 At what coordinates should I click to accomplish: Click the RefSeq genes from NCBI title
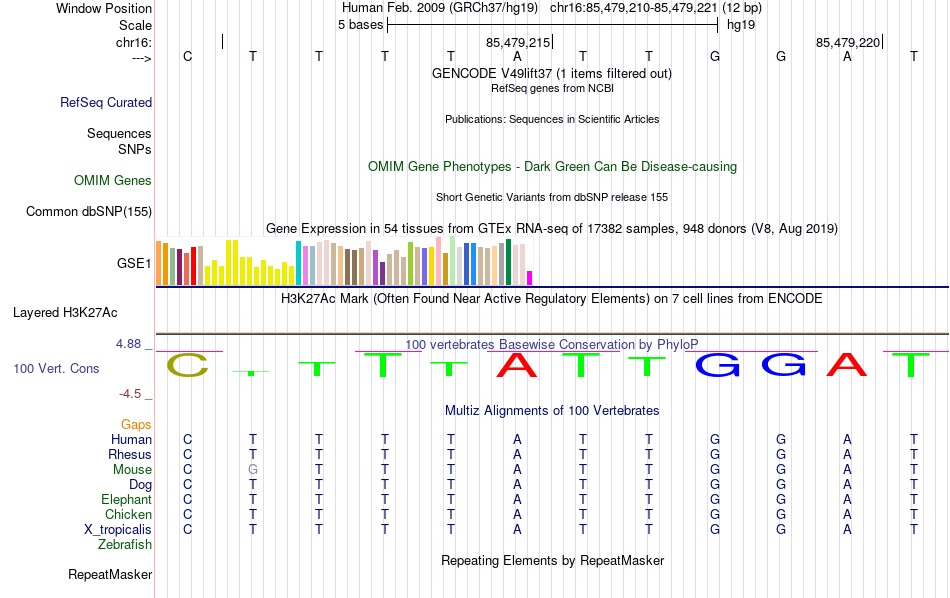pyautogui.click(x=553, y=88)
